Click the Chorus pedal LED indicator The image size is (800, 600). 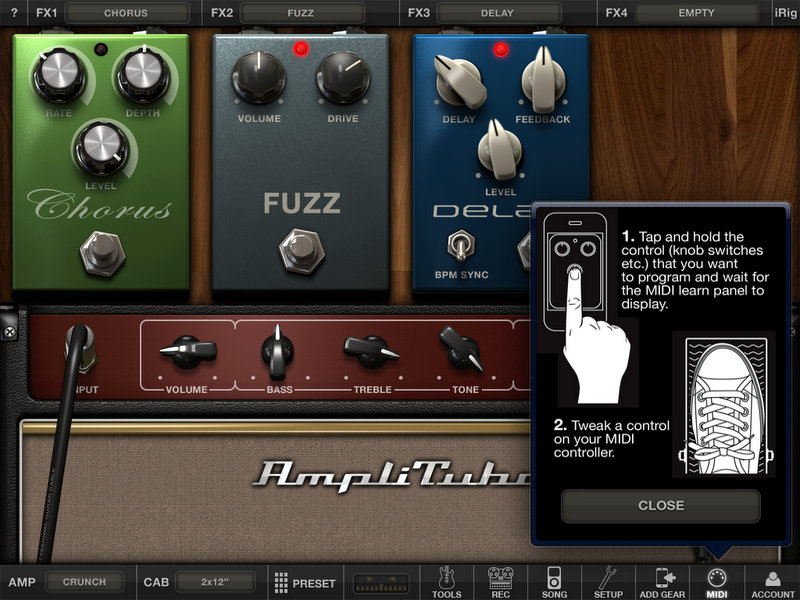pyautogui.click(x=101, y=49)
